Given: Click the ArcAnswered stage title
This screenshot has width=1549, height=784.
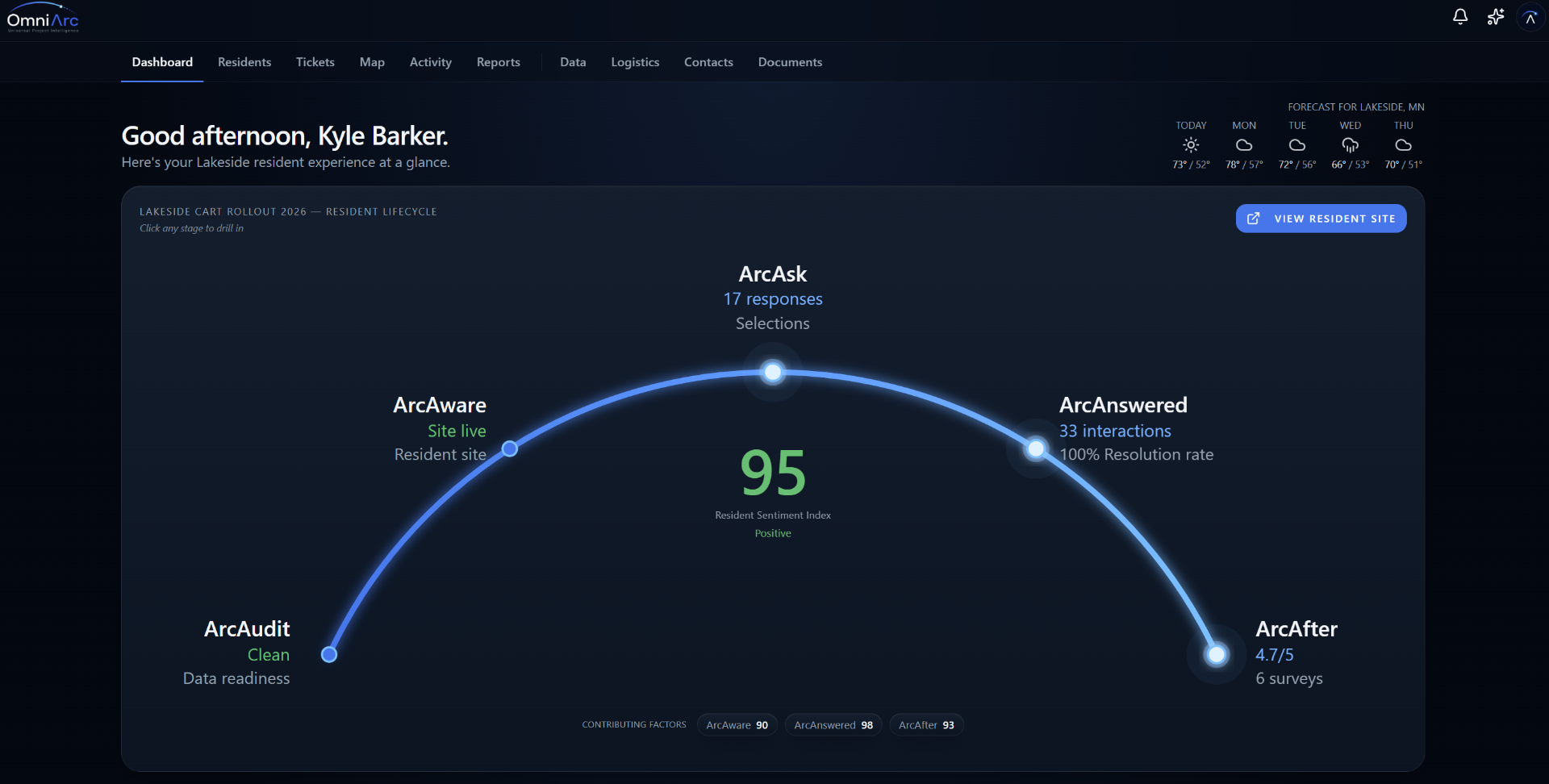Looking at the screenshot, I should click(1123, 405).
